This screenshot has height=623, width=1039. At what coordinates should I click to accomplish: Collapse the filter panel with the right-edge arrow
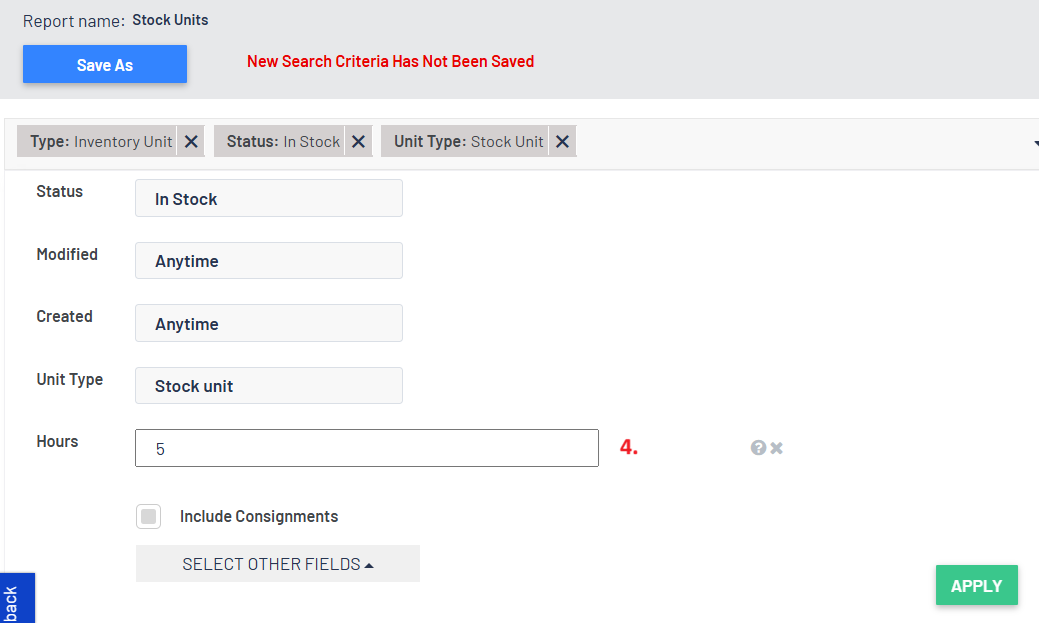click(x=1034, y=143)
